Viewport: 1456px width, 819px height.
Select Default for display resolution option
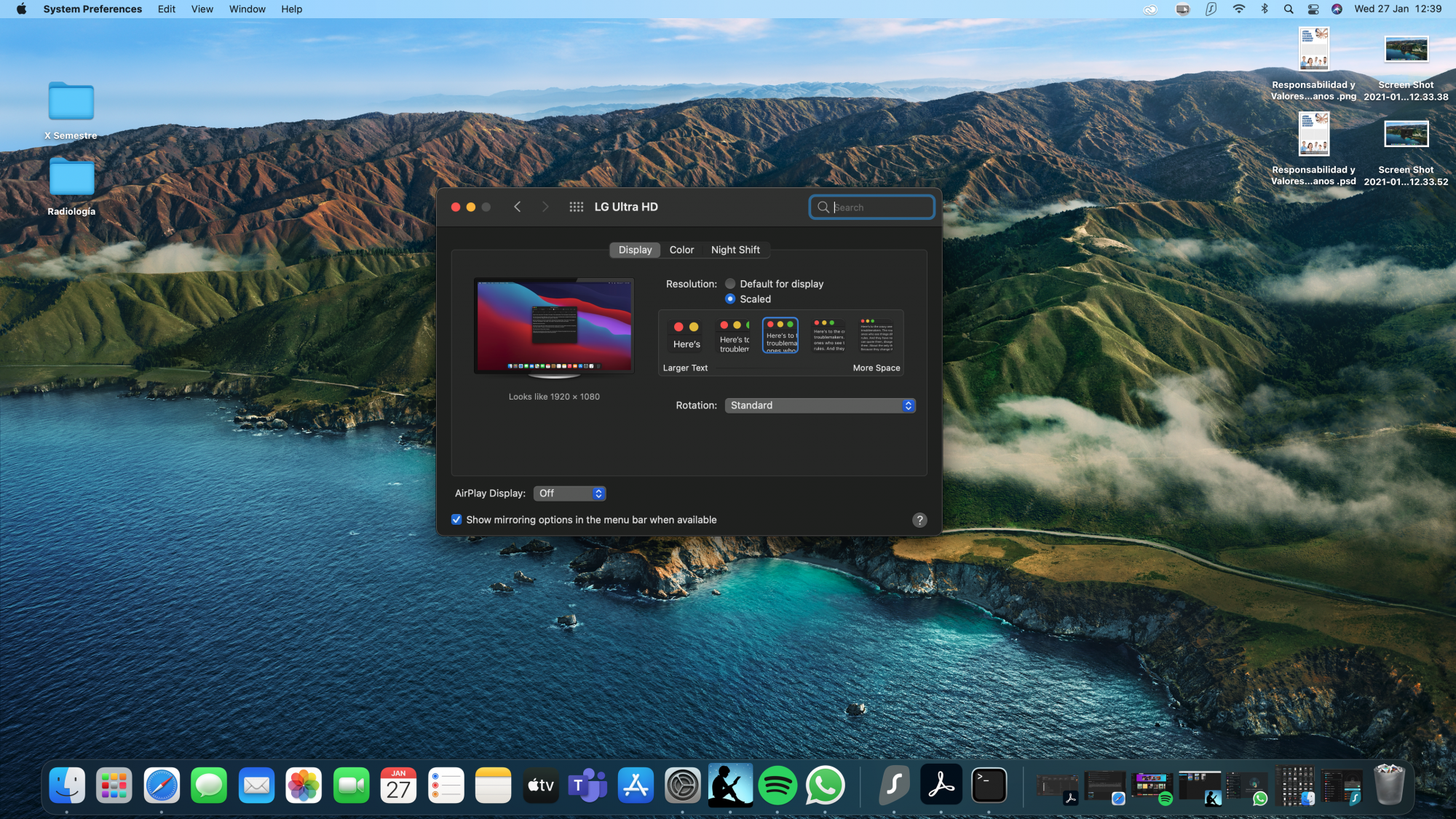(x=730, y=284)
